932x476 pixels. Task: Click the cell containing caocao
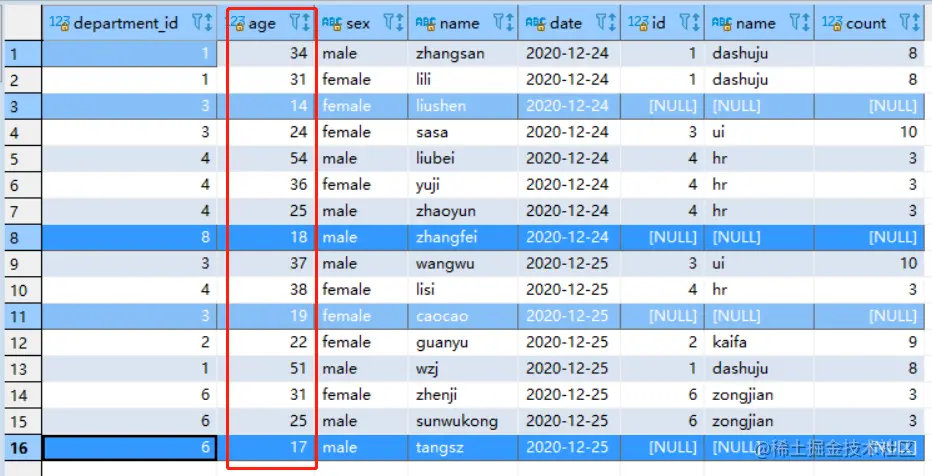coord(463,316)
